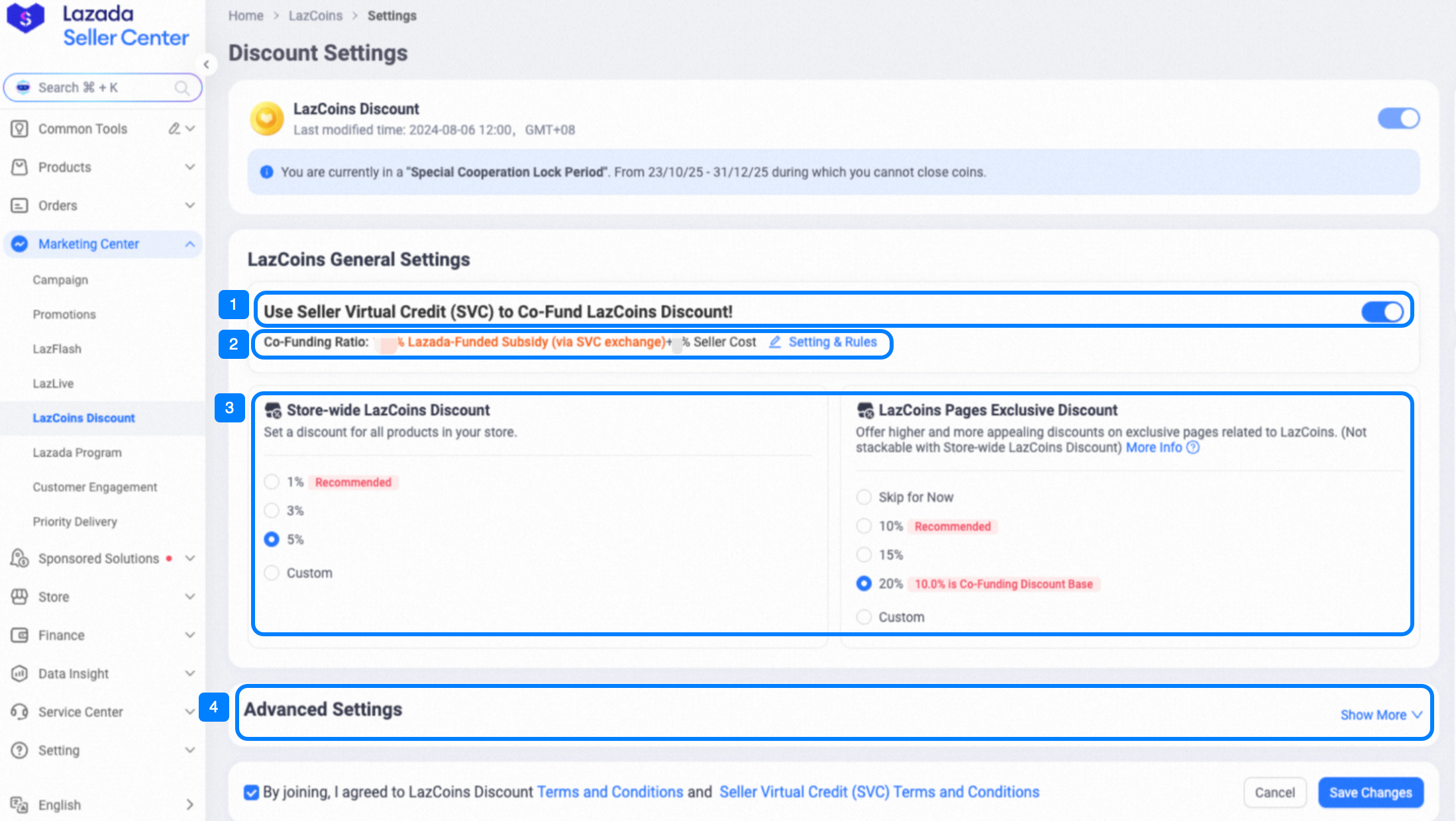Viewport: 1456px width, 821px height.
Task: Click the pencil edit icon beside Common Tools
Action: pos(174,128)
